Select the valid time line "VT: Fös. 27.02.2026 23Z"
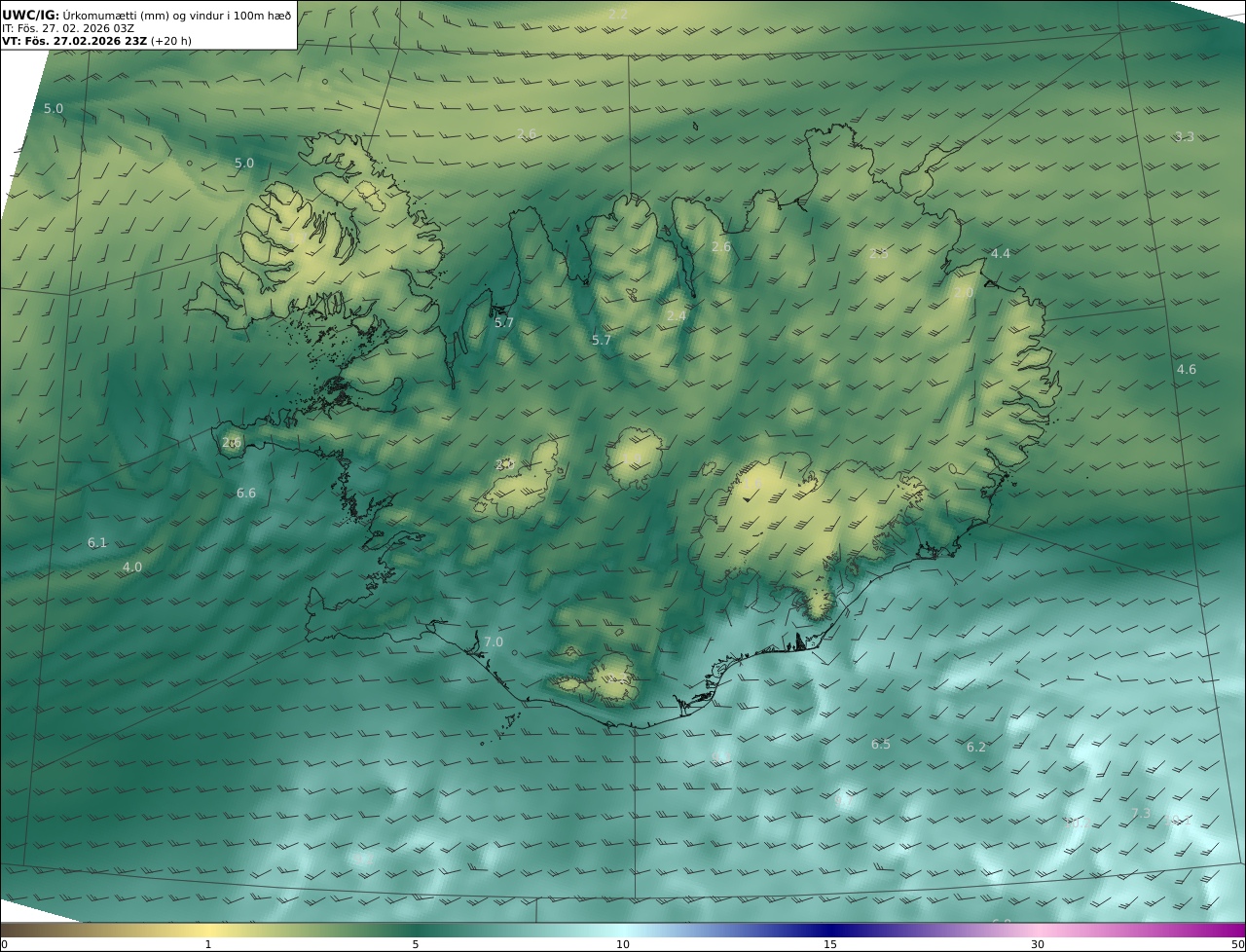This screenshot has height=952, width=1246. pyautogui.click(x=74, y=42)
